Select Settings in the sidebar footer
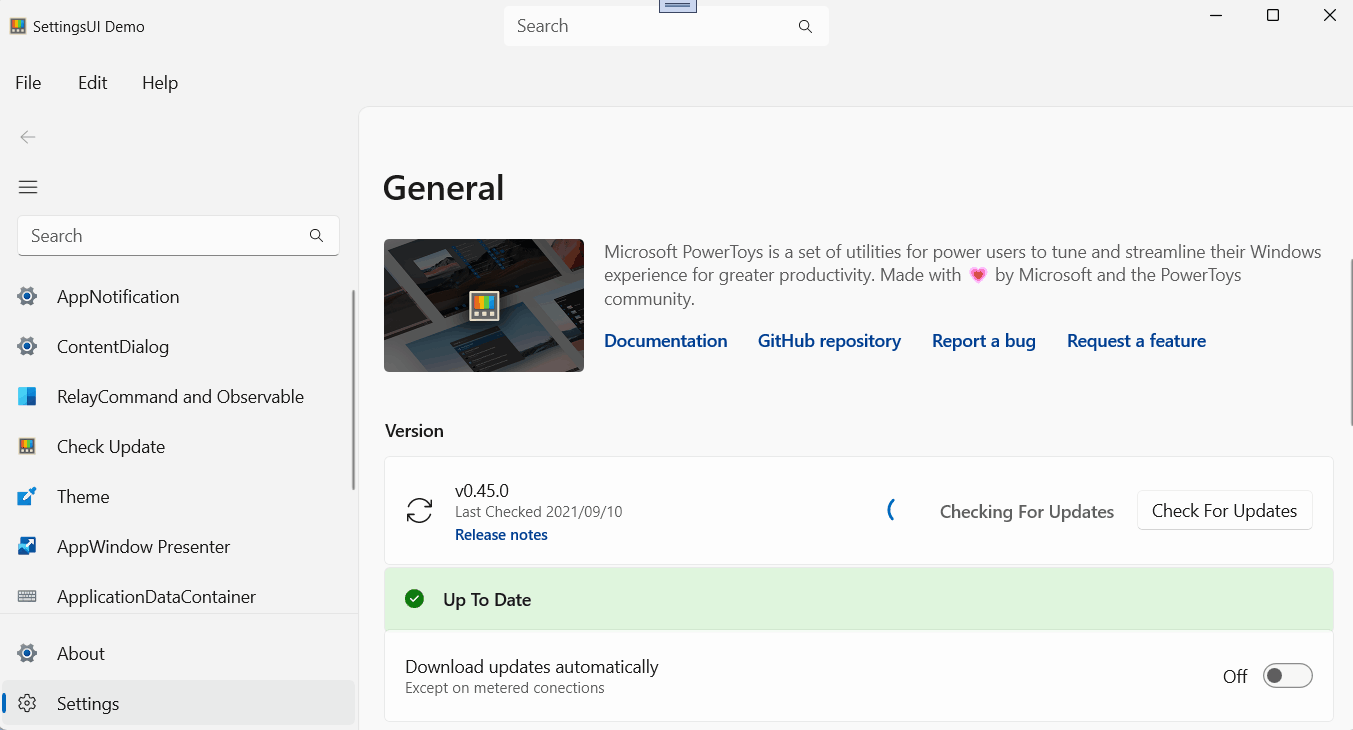 pos(178,704)
